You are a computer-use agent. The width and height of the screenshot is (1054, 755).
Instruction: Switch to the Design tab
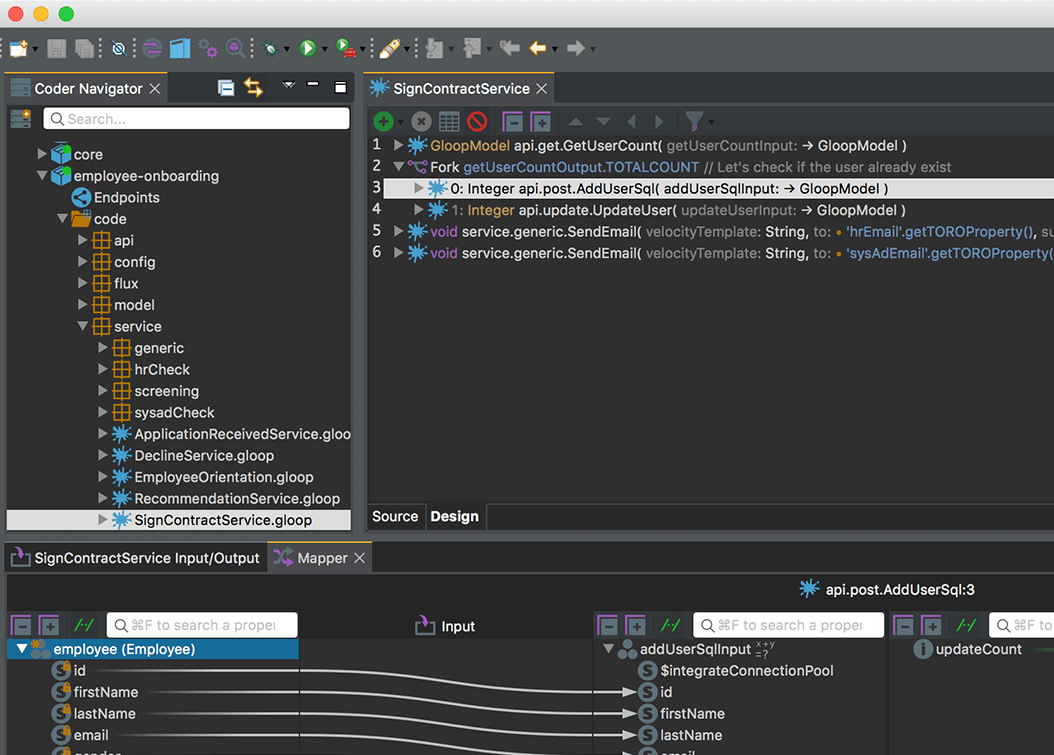pyautogui.click(x=454, y=516)
